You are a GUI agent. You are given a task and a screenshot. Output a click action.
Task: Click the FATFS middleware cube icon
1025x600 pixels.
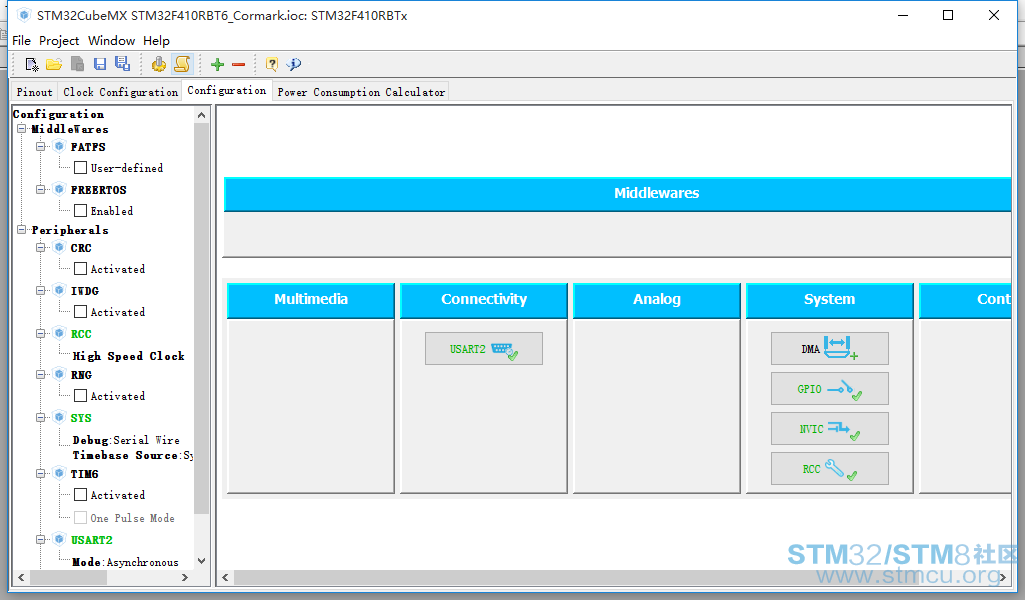59,146
